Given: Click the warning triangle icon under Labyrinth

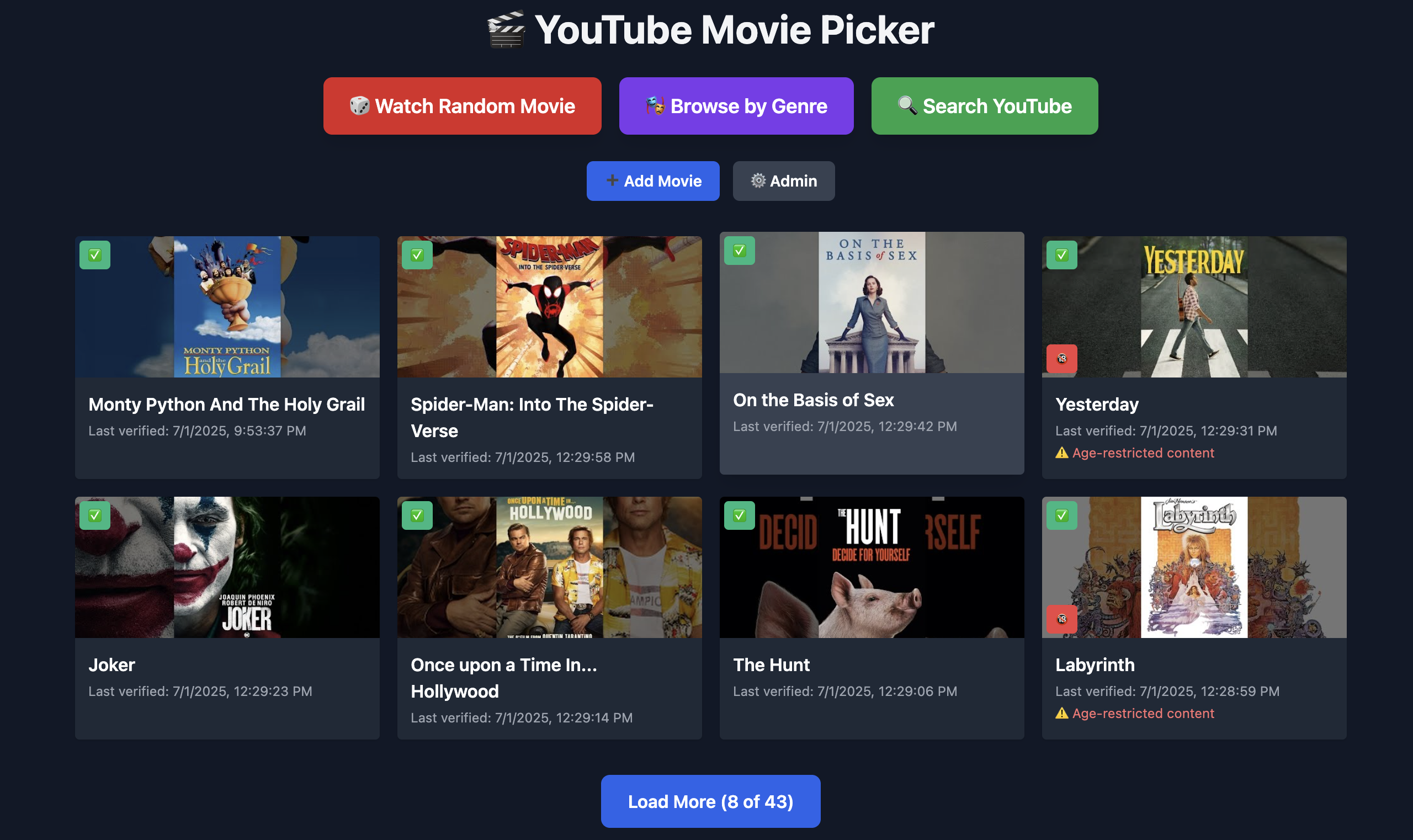Looking at the screenshot, I should [1062, 713].
